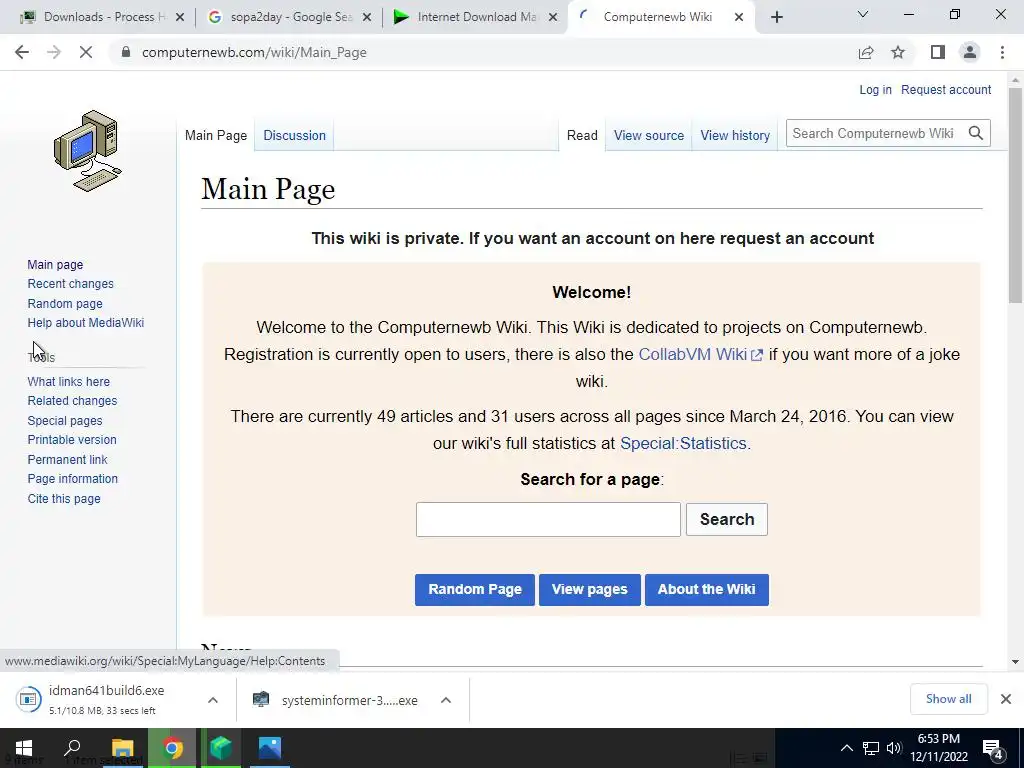The height and width of the screenshot is (768, 1024).
Task: Open What links here link
Action: (69, 381)
